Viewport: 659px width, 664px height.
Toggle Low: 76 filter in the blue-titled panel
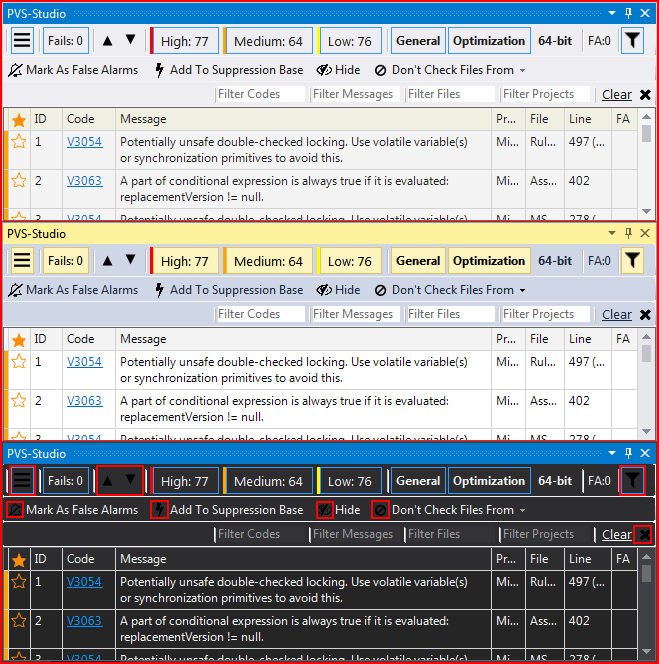tap(348, 41)
